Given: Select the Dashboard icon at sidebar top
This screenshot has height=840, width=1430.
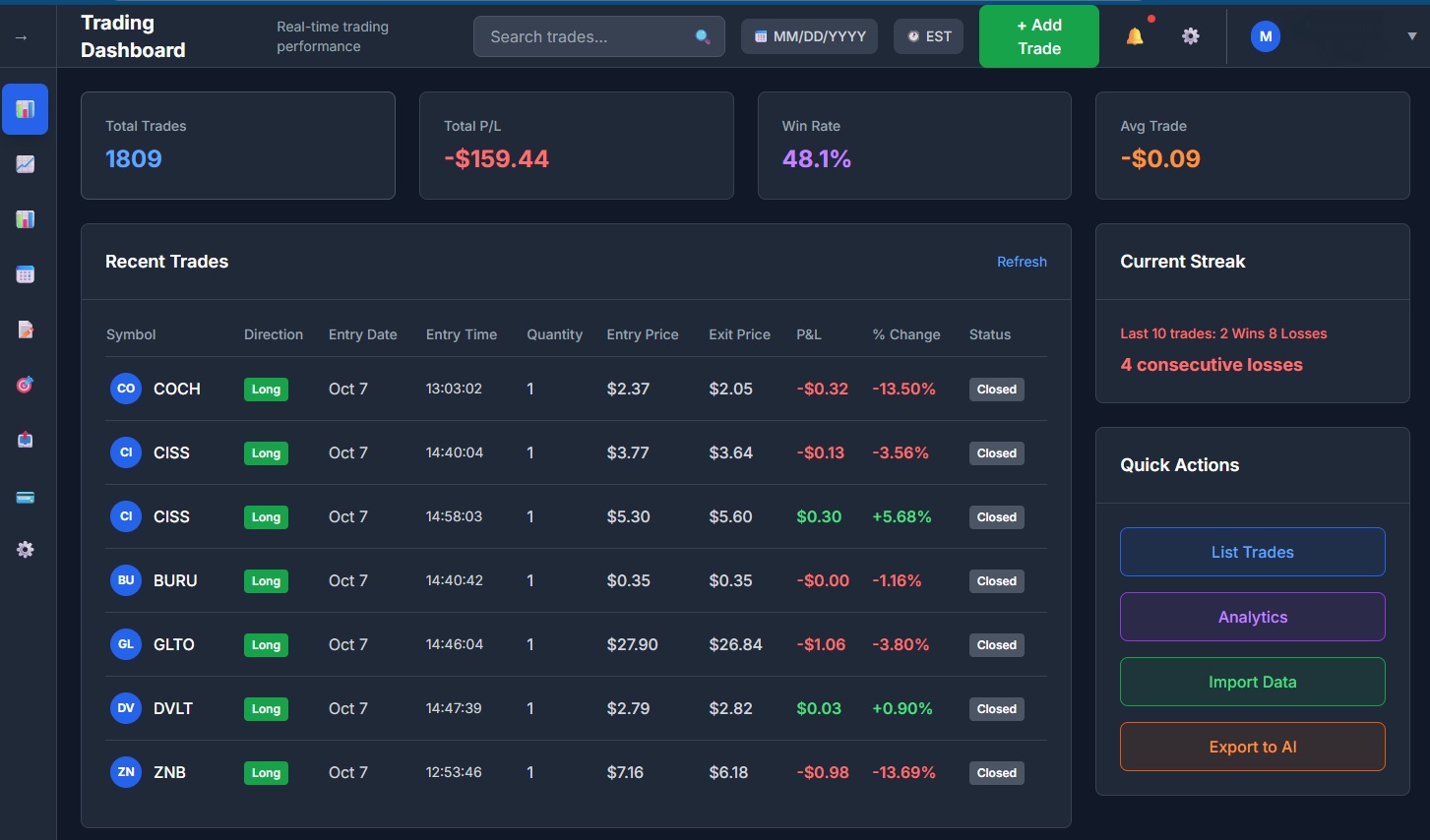Looking at the screenshot, I should pos(25,109).
